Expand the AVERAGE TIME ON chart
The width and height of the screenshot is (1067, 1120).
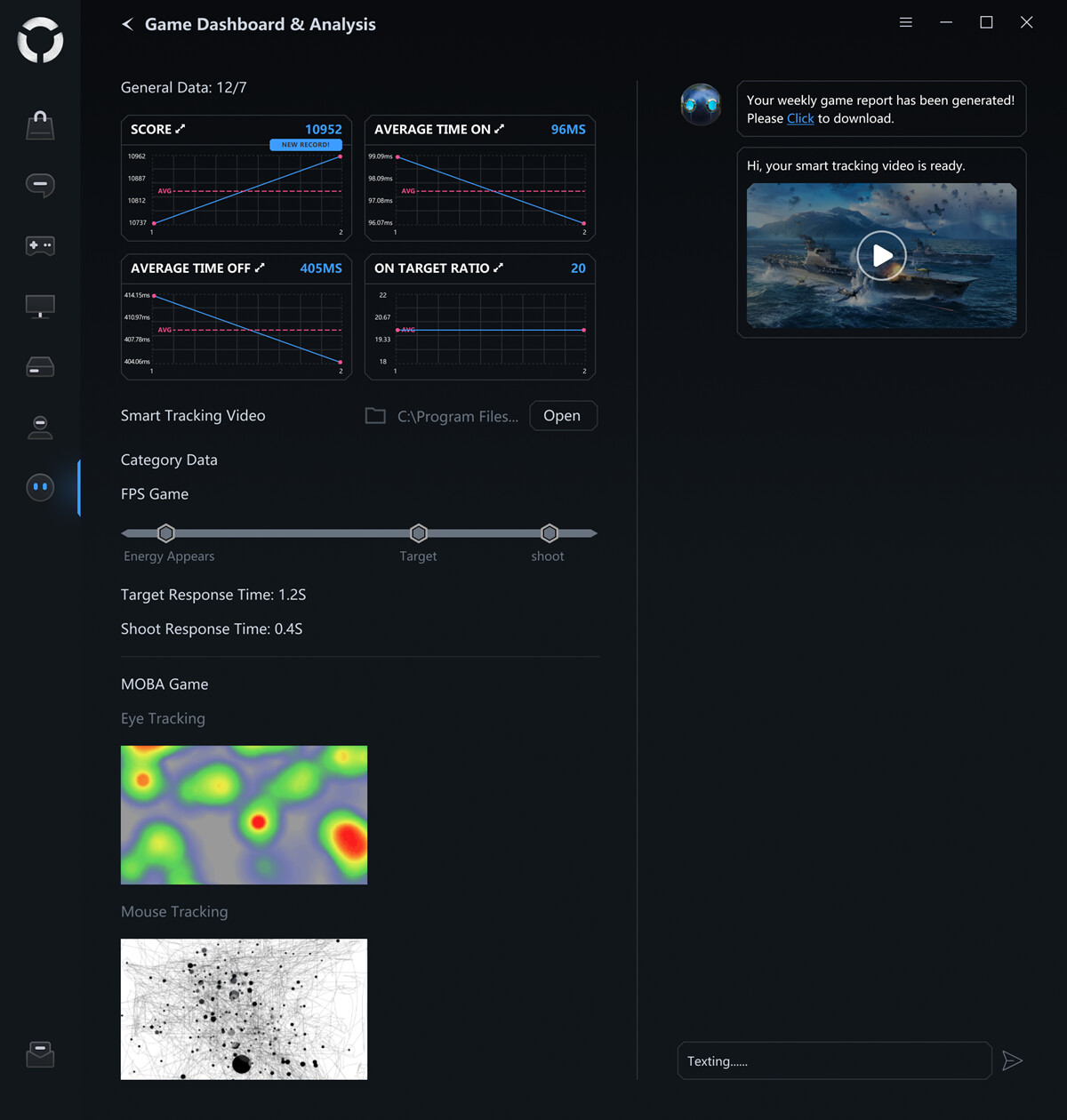click(499, 129)
